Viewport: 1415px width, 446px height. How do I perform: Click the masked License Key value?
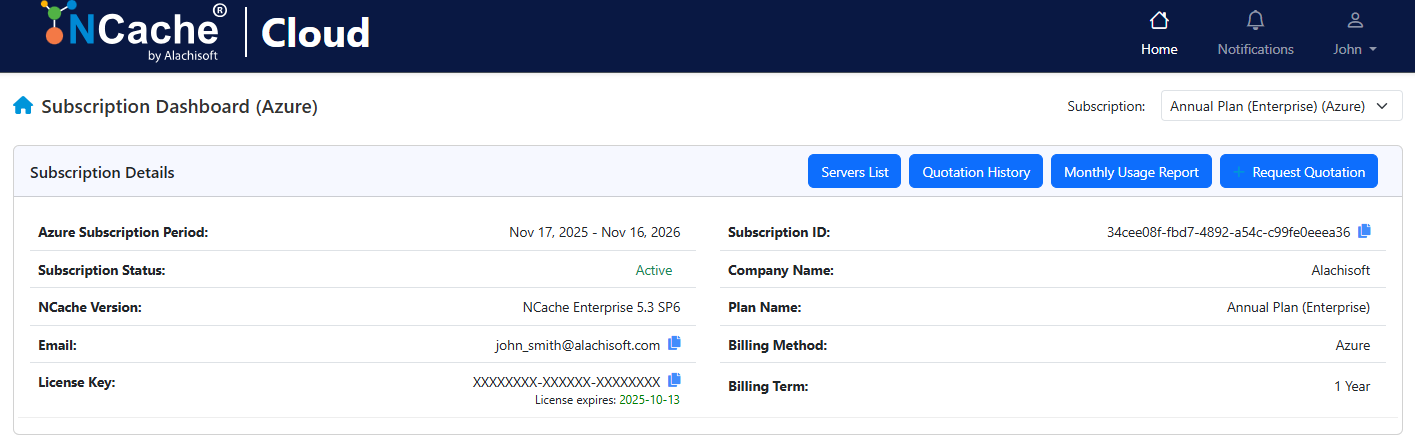tap(566, 382)
